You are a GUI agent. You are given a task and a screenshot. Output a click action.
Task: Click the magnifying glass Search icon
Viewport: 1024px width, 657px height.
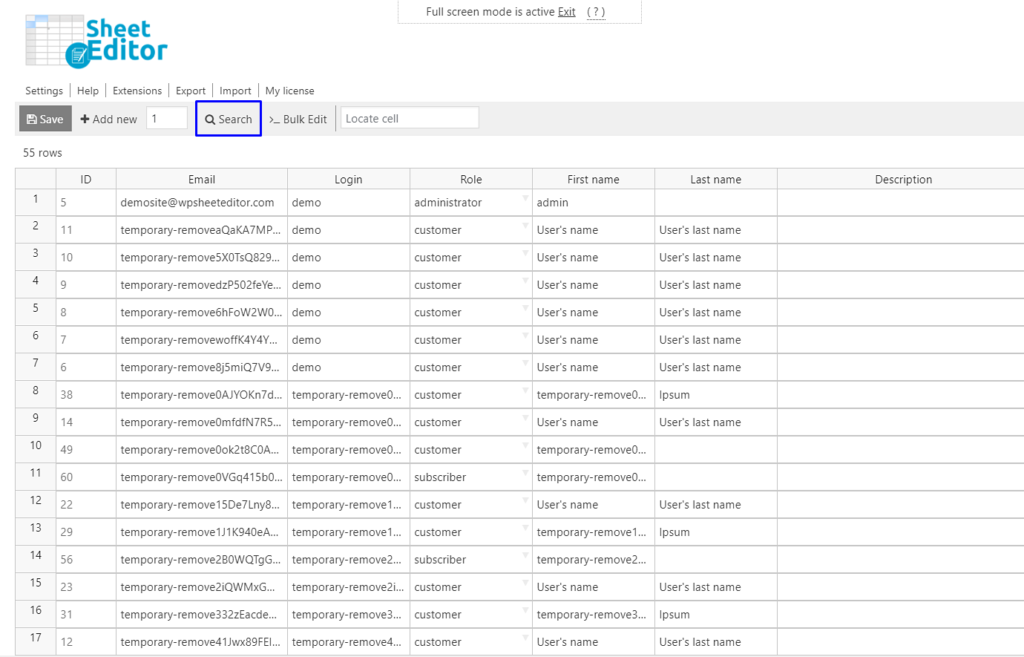coord(211,118)
